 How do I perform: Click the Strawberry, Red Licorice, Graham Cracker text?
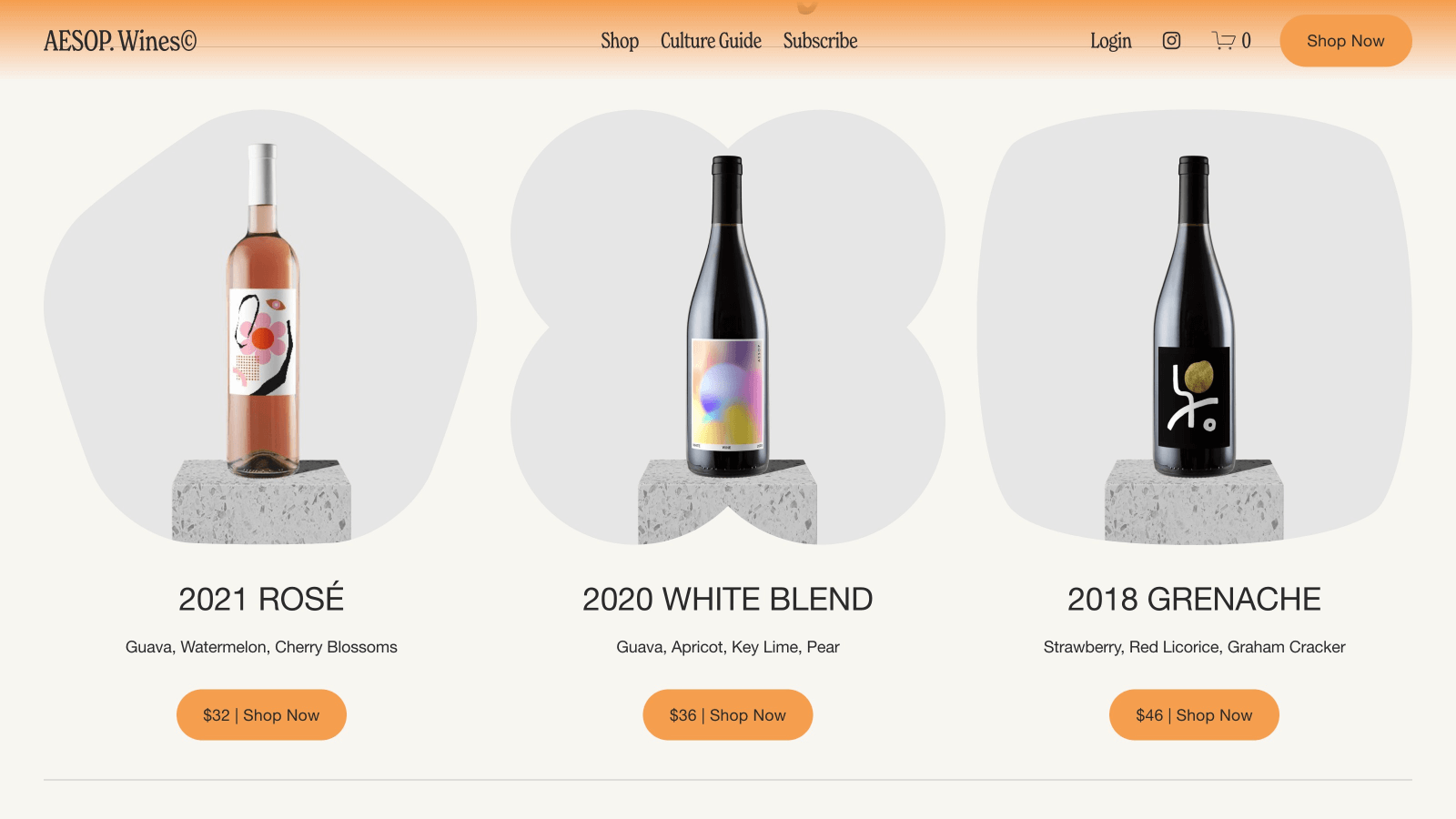1194,647
